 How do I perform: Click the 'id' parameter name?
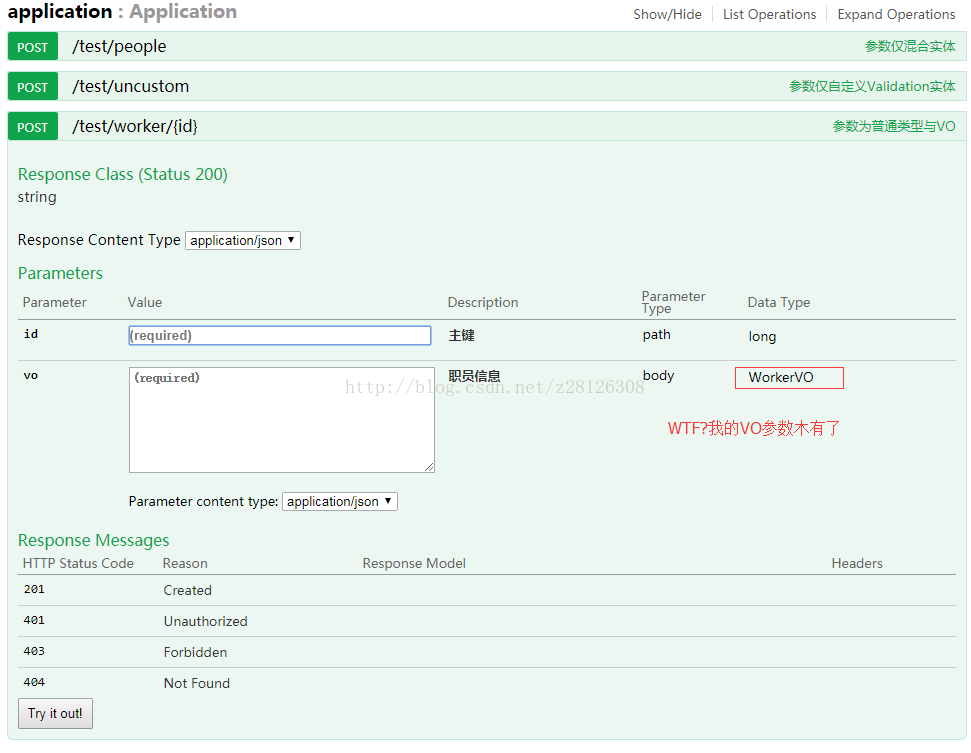(x=31, y=334)
